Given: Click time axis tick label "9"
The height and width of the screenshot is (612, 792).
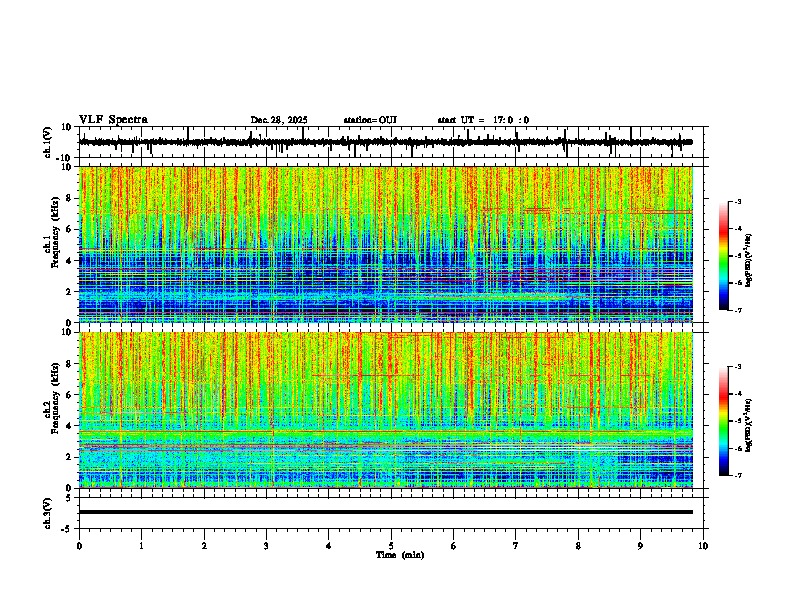Looking at the screenshot, I should [640, 546].
